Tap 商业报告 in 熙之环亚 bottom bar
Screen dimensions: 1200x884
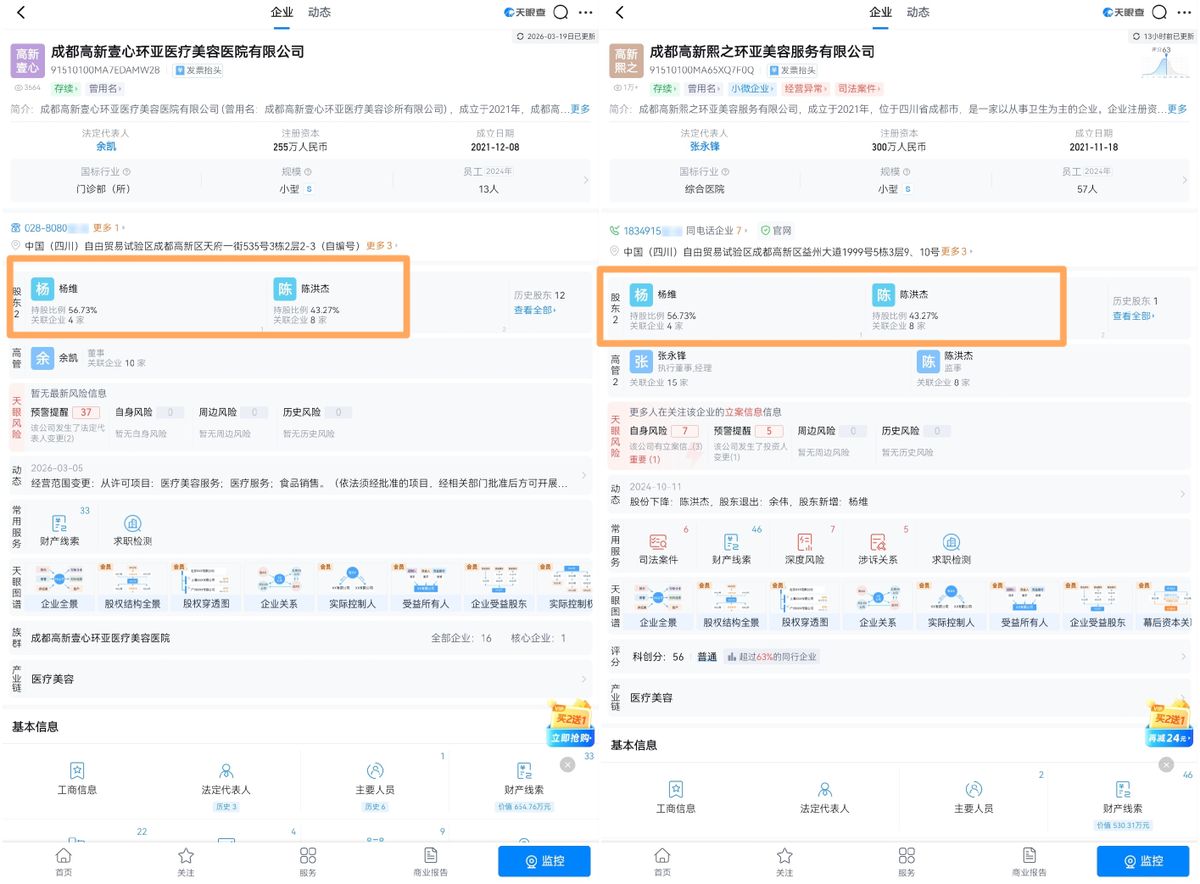point(1030,862)
